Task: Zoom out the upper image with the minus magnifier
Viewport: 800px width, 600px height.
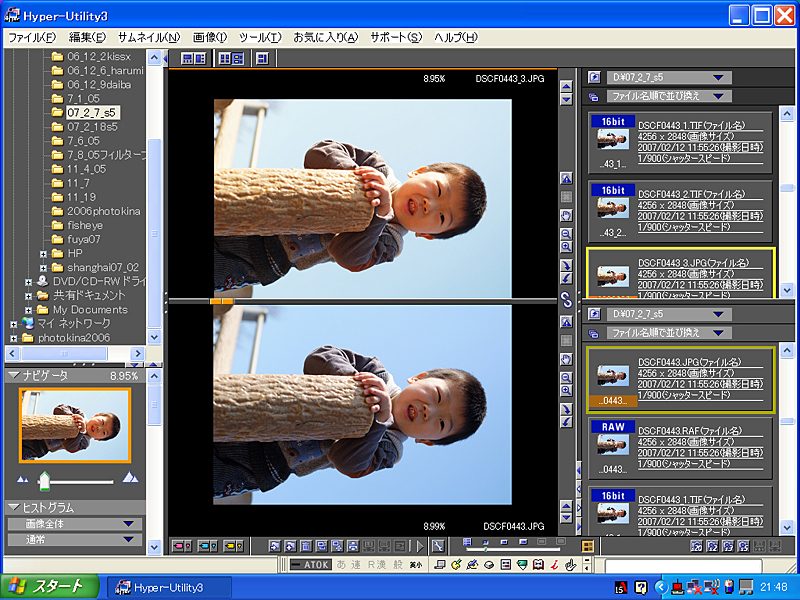Action: coord(566,234)
